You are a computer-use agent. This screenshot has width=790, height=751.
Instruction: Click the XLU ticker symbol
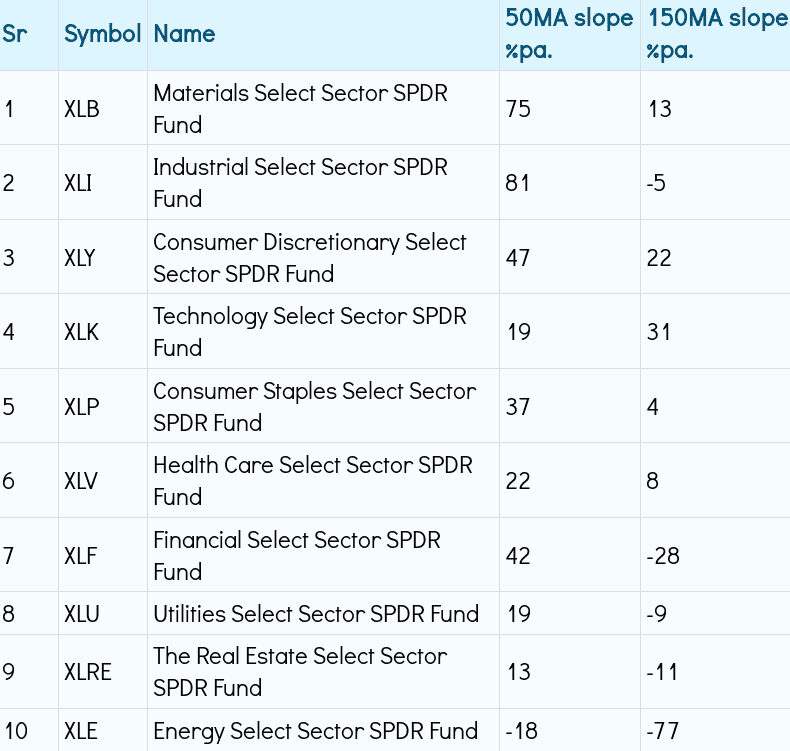[82, 614]
